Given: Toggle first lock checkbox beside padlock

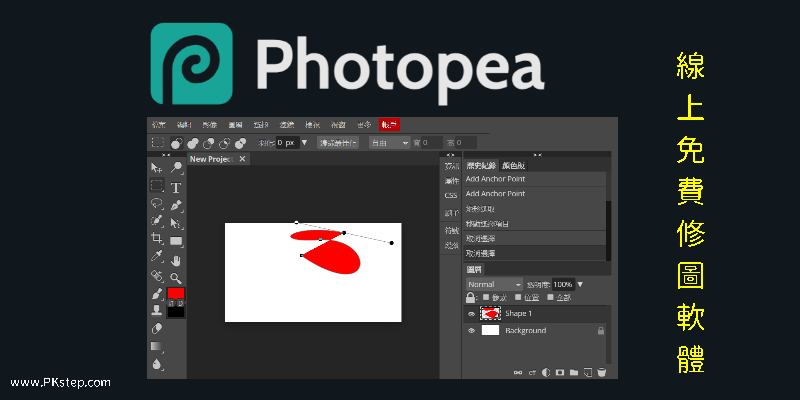Looking at the screenshot, I should click(x=486, y=297).
